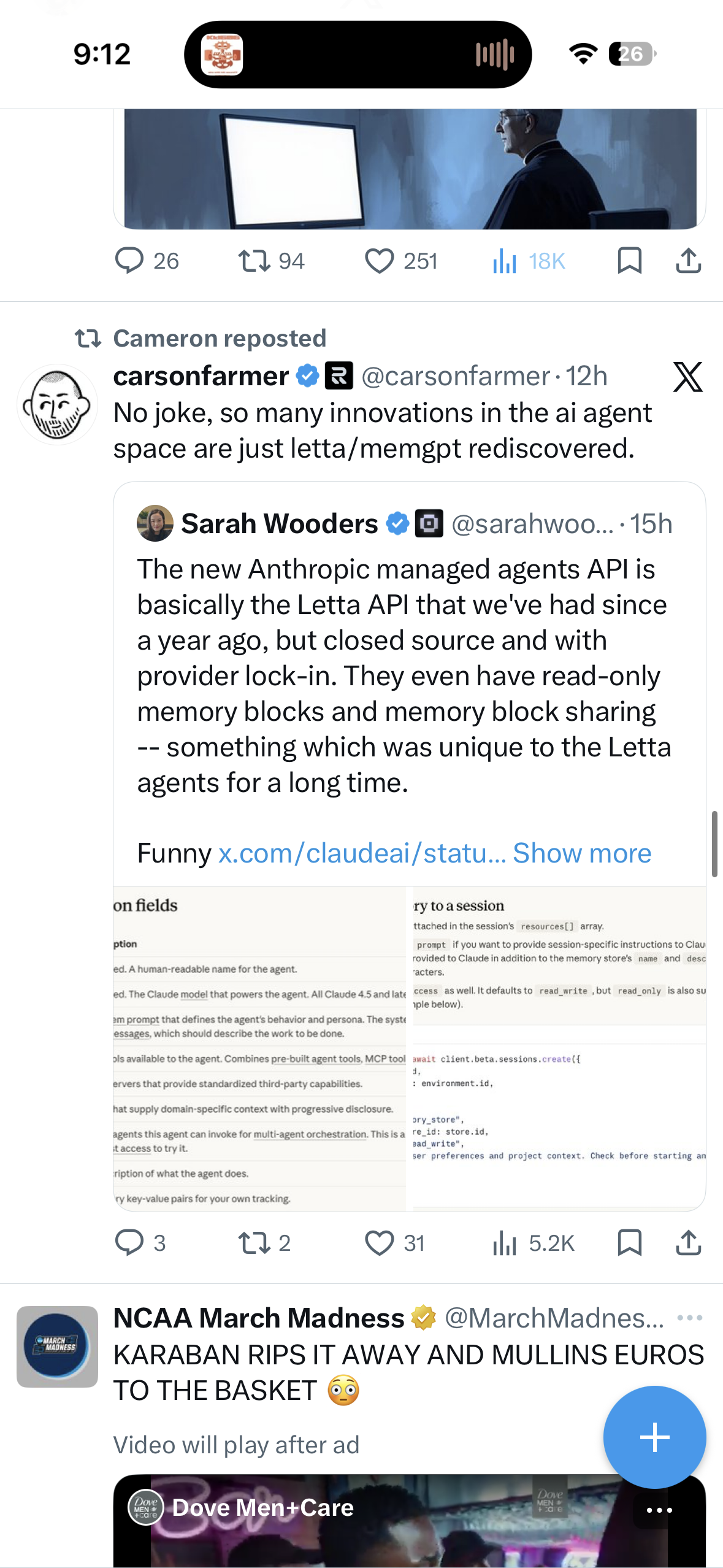
Task: Repost carsonfarmer's post
Action: (254, 1243)
